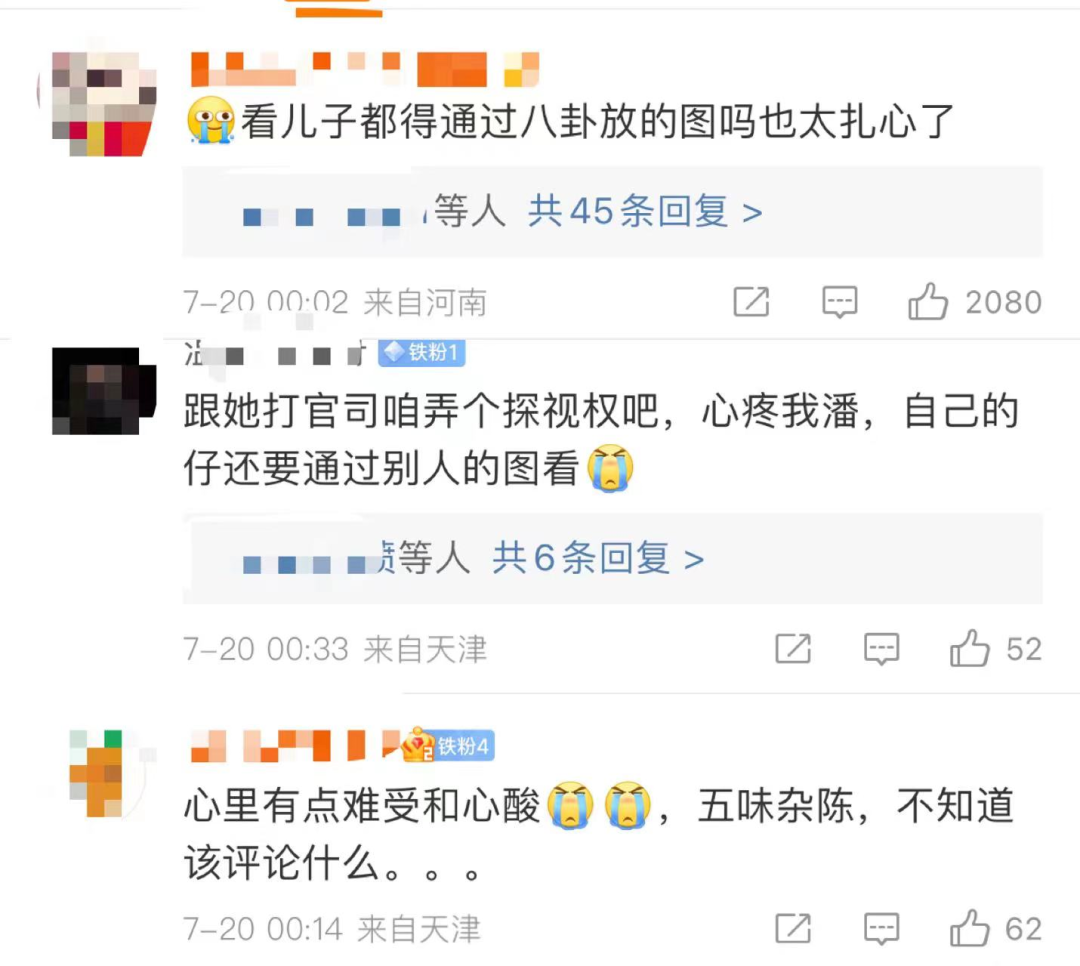Like the comment with 2080 likes
Viewport: 1080px width, 966px height.
point(928,301)
